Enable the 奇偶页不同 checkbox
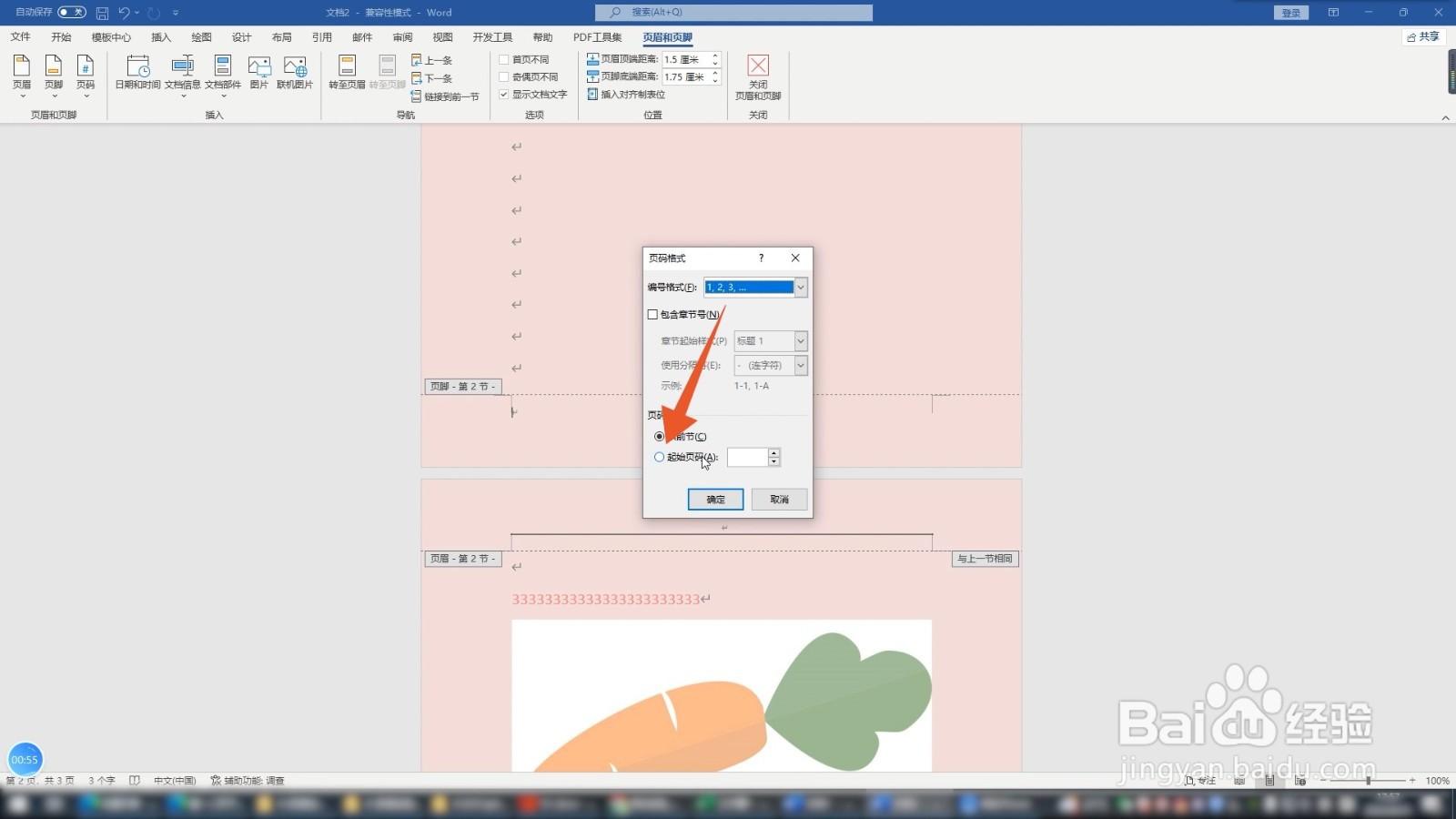The width and height of the screenshot is (1456, 819). tap(504, 77)
